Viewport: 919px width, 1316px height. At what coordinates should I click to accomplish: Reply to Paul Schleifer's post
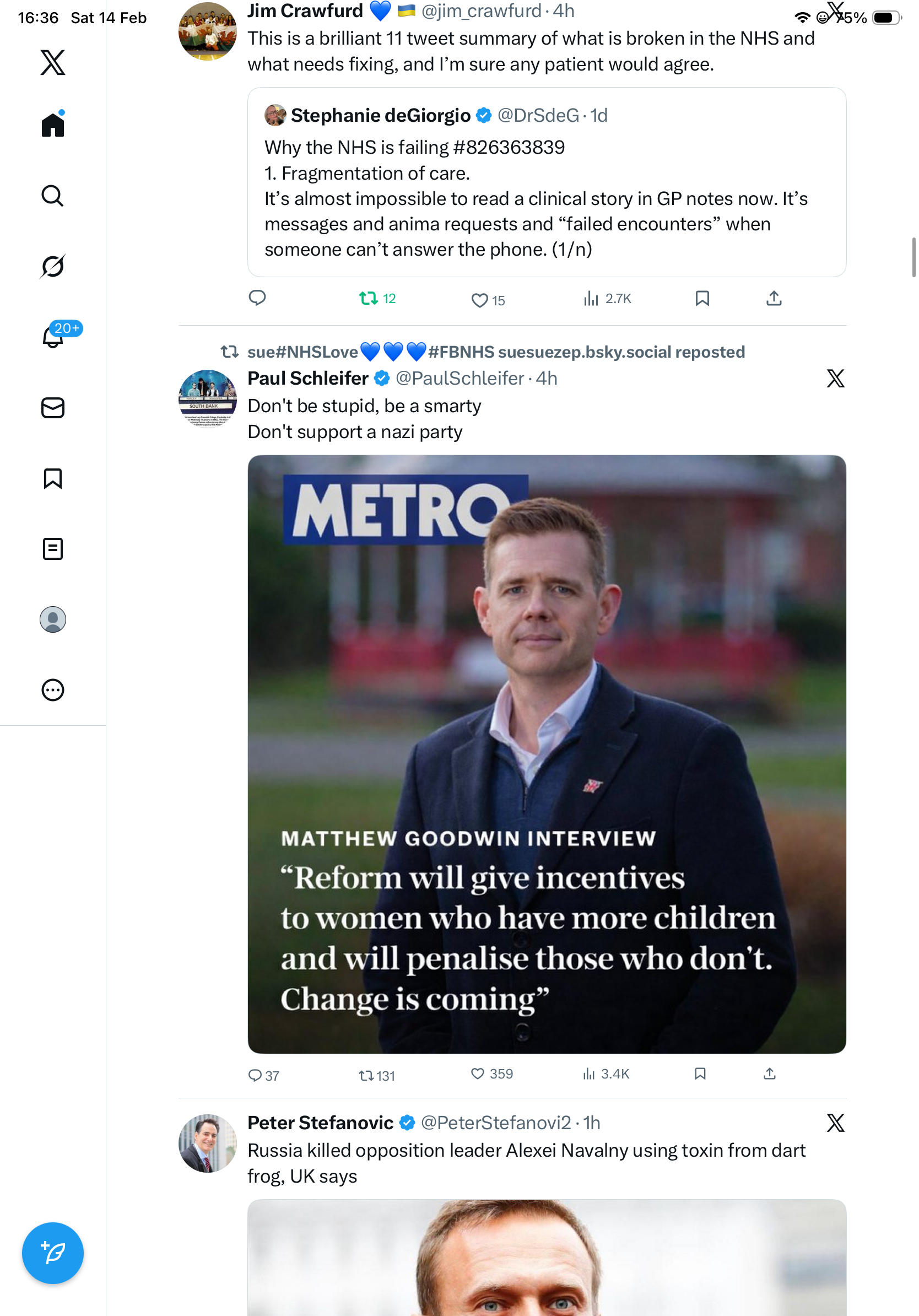point(255,1075)
